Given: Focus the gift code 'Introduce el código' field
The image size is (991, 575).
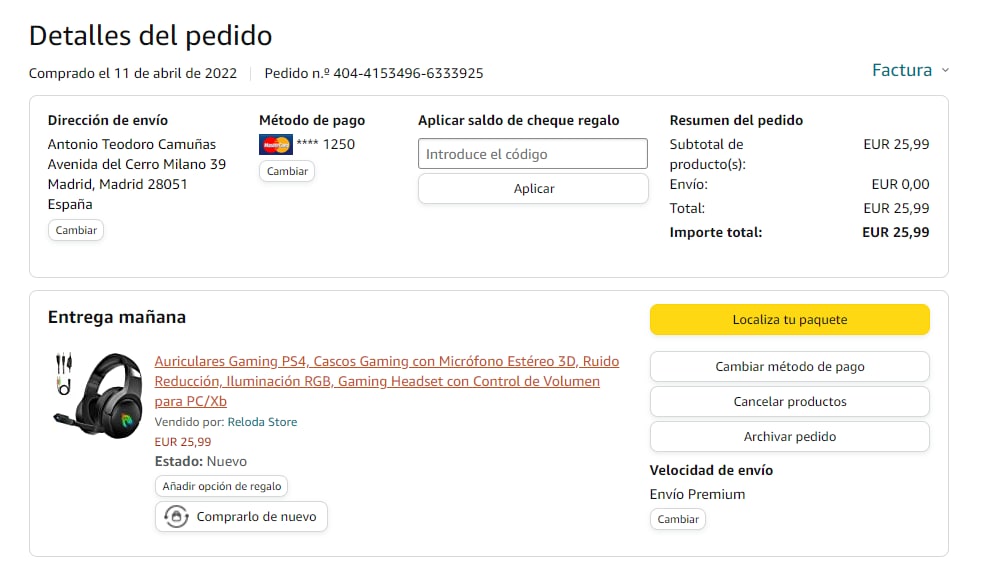Looking at the screenshot, I should click(533, 154).
